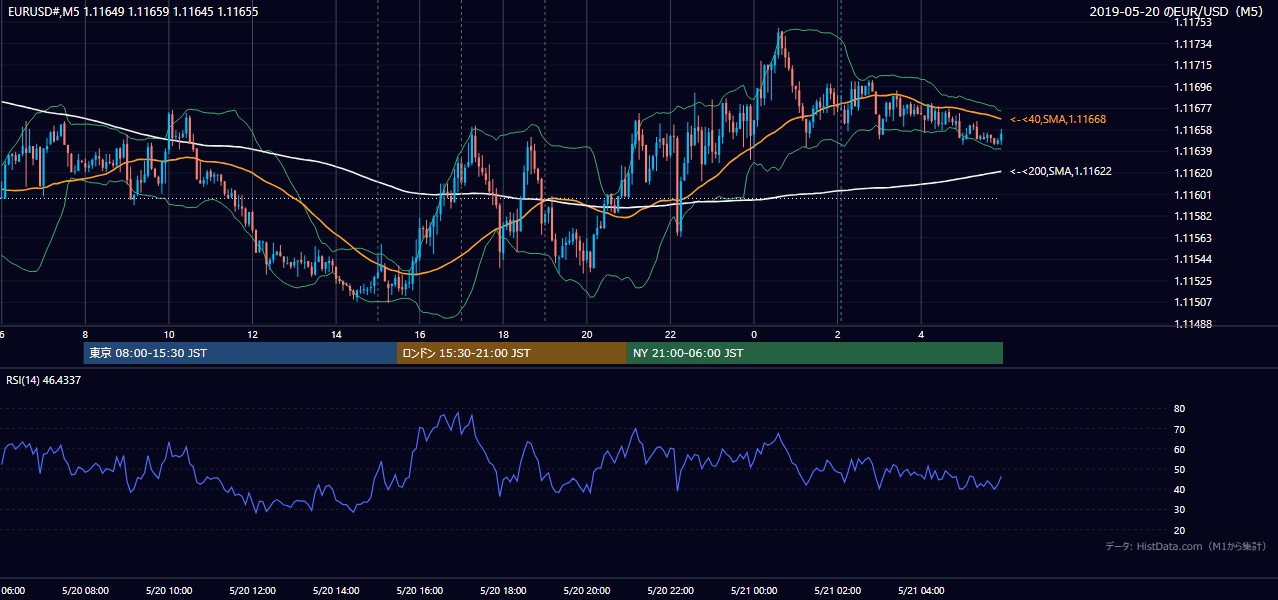Click price axis label 1.11563
The width and height of the screenshot is (1278, 600).
[1192, 238]
